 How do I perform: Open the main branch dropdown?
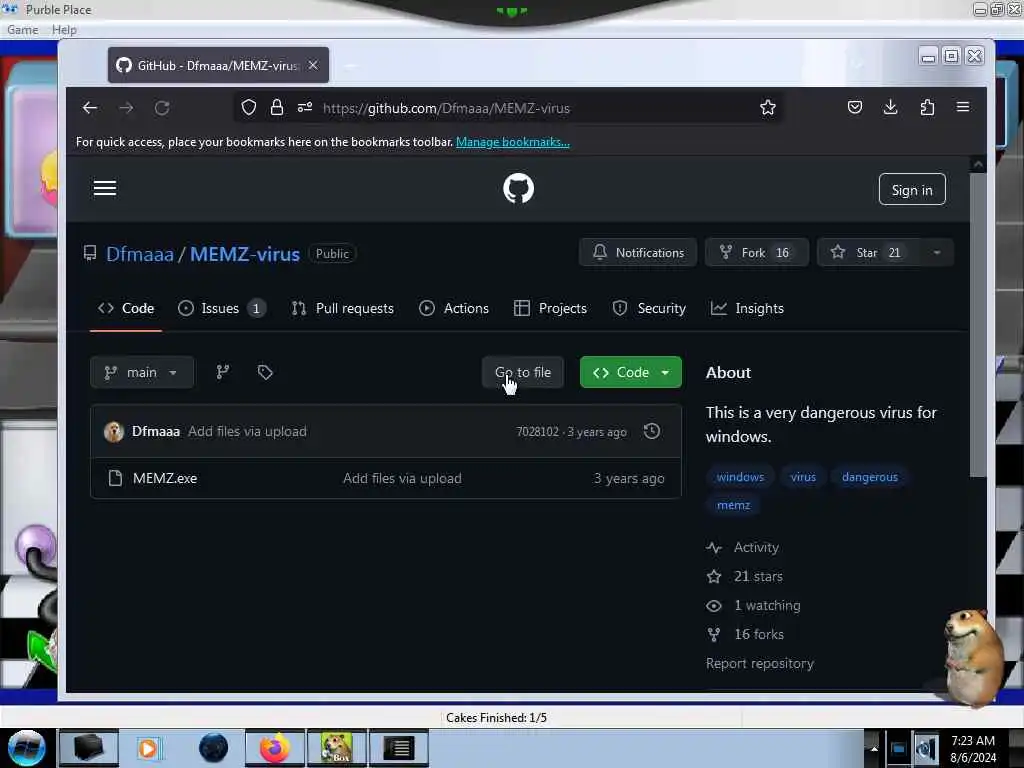(142, 372)
